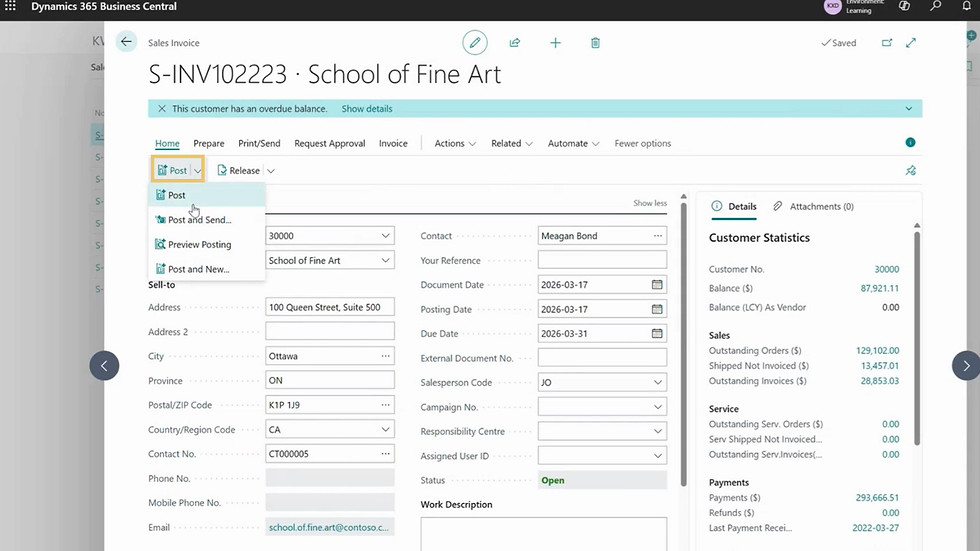Open the Customer Name dropdown arrow
This screenshot has height=551, width=980.
385,260
